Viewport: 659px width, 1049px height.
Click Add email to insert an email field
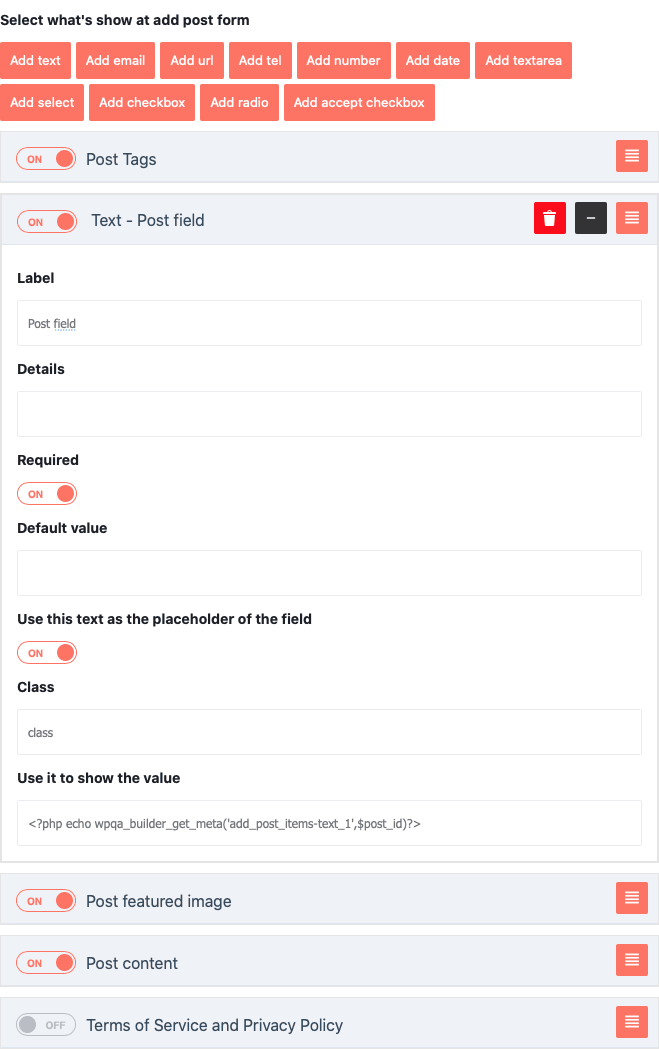click(x=115, y=60)
